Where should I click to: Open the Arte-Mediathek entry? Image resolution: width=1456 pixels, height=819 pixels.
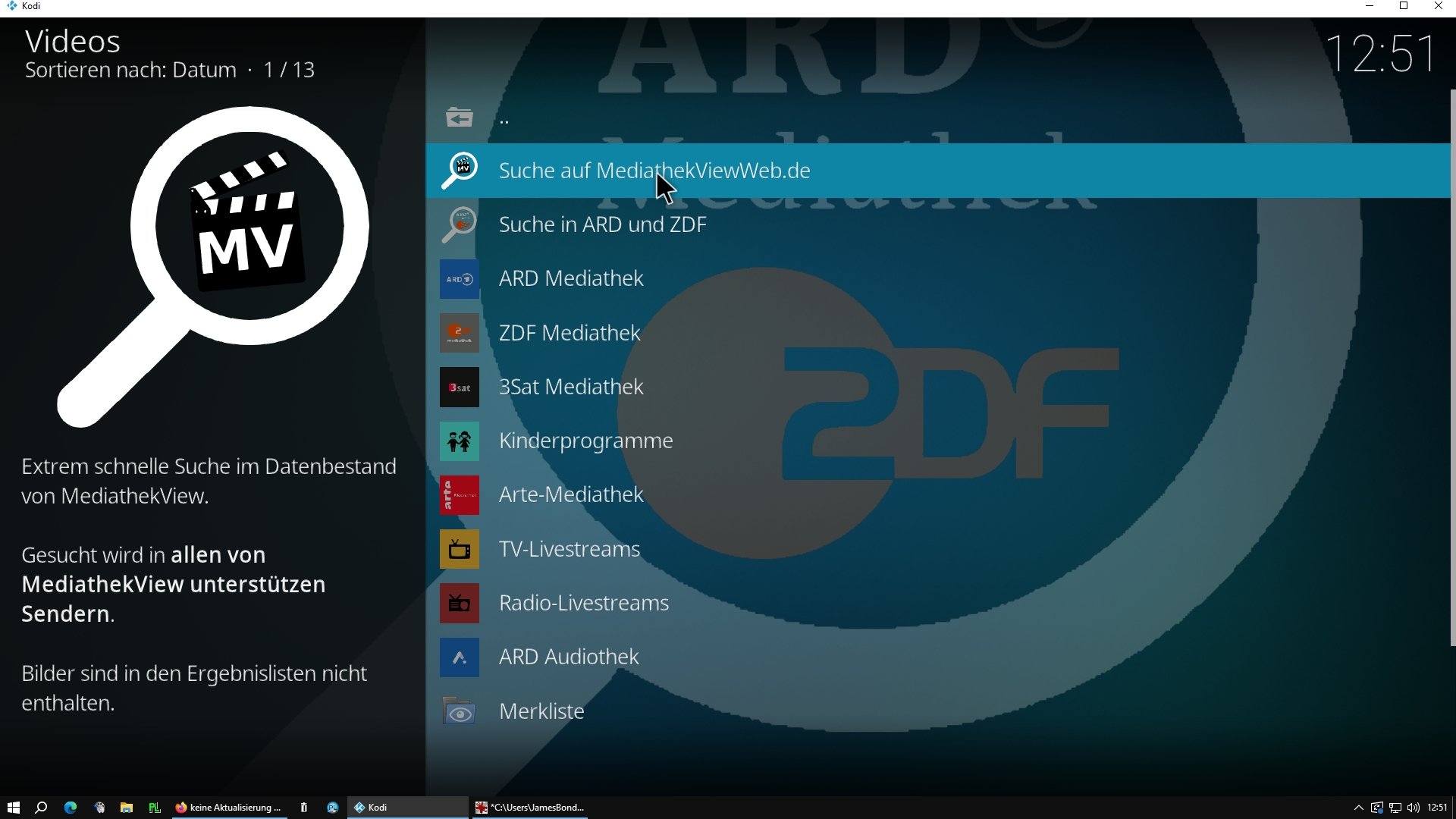[x=570, y=495]
